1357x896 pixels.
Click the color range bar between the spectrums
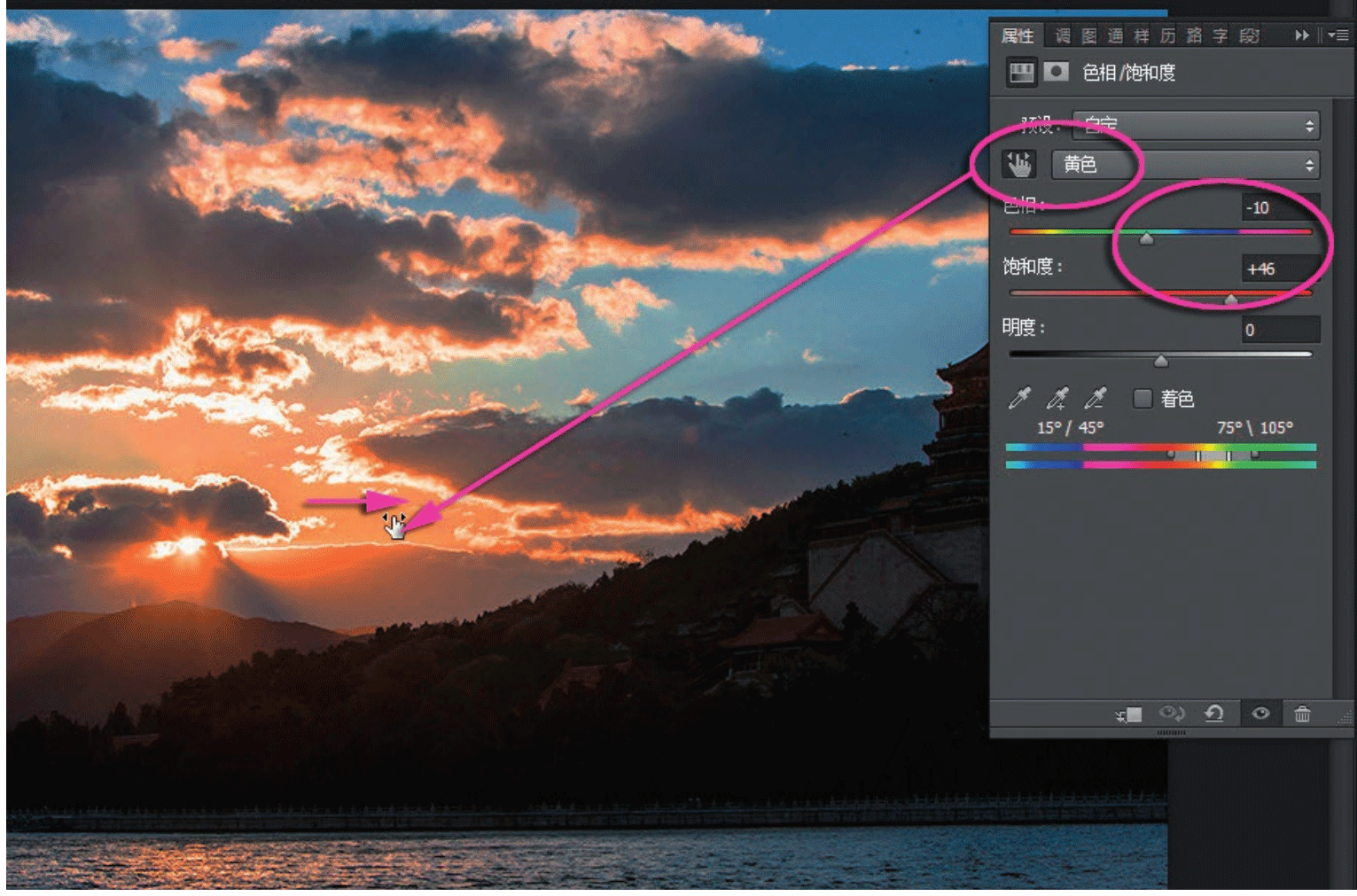tap(1213, 456)
